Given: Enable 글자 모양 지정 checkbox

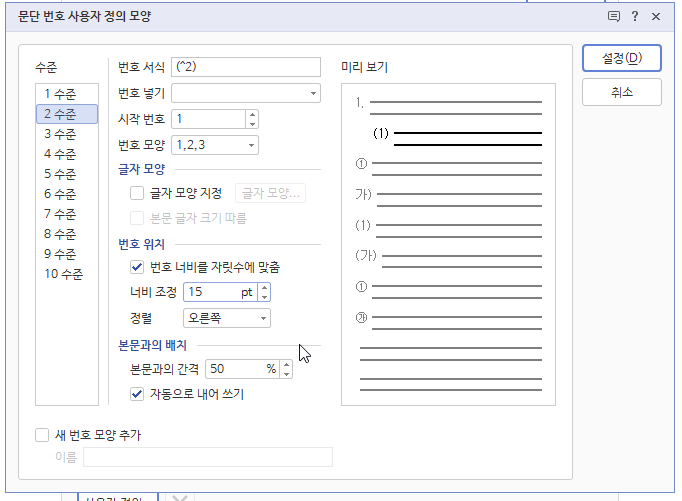Looking at the screenshot, I should (x=137, y=193).
